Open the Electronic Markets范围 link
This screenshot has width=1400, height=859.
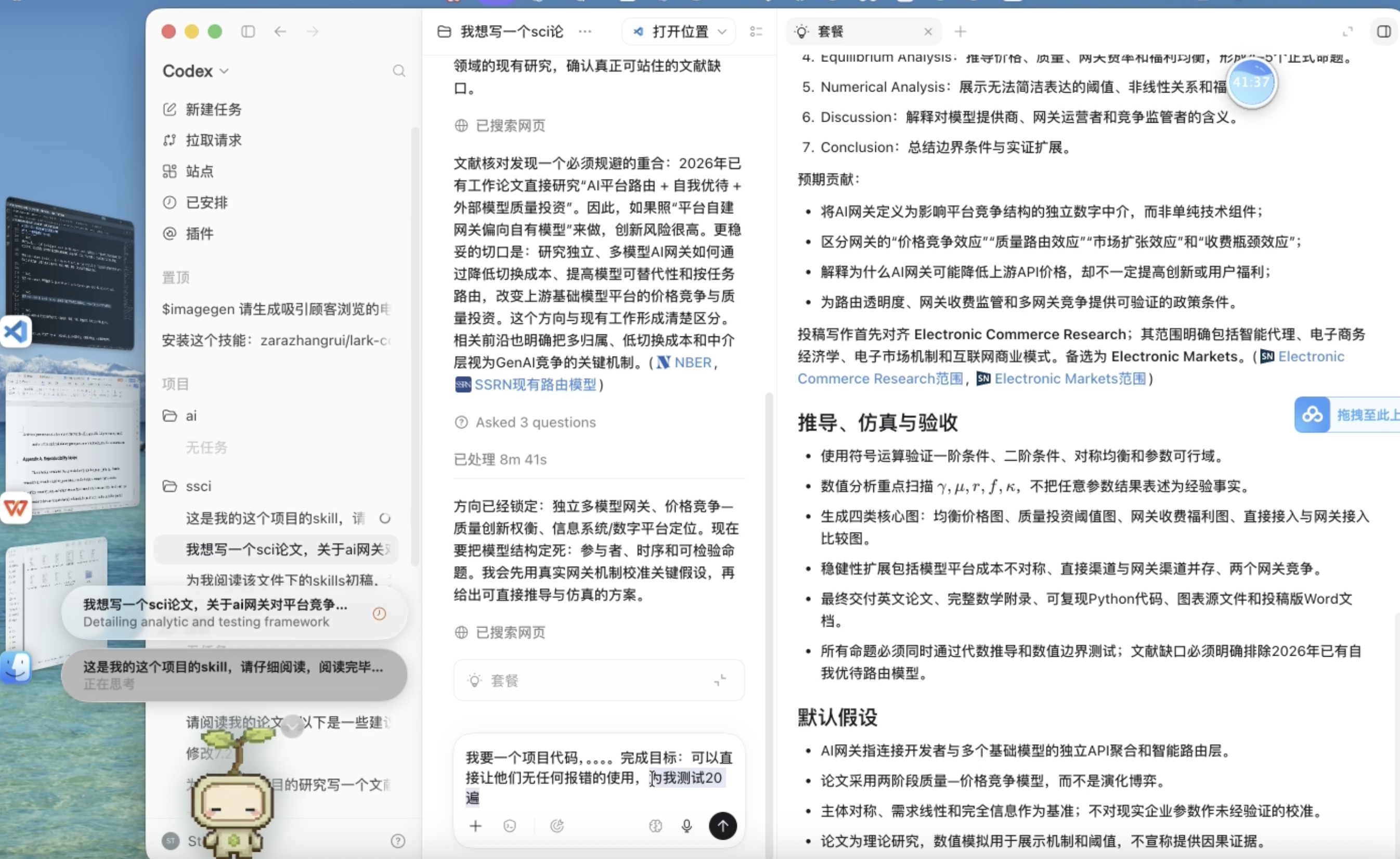pos(1061,379)
